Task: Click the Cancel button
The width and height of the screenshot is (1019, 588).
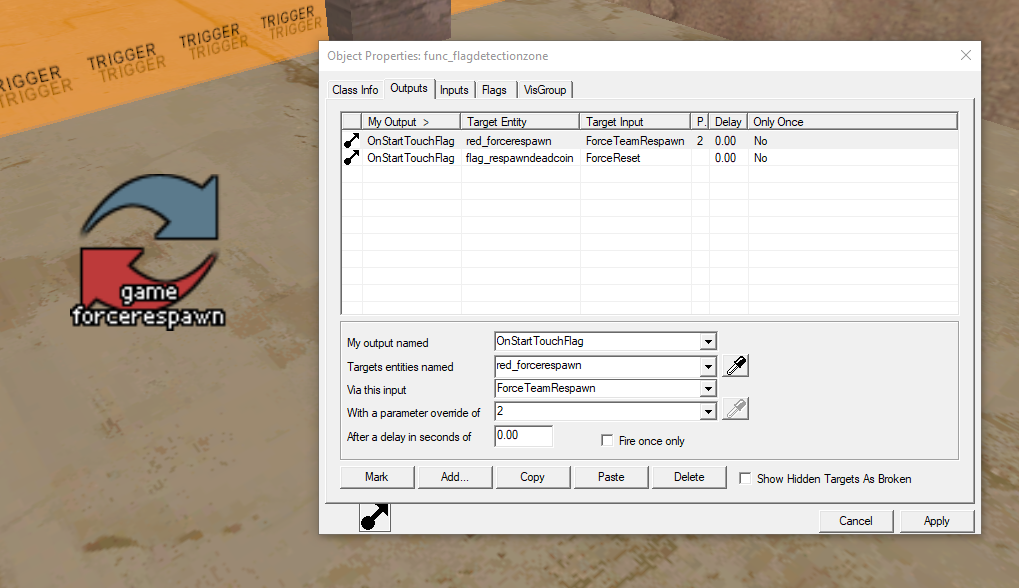Action: pos(856,520)
